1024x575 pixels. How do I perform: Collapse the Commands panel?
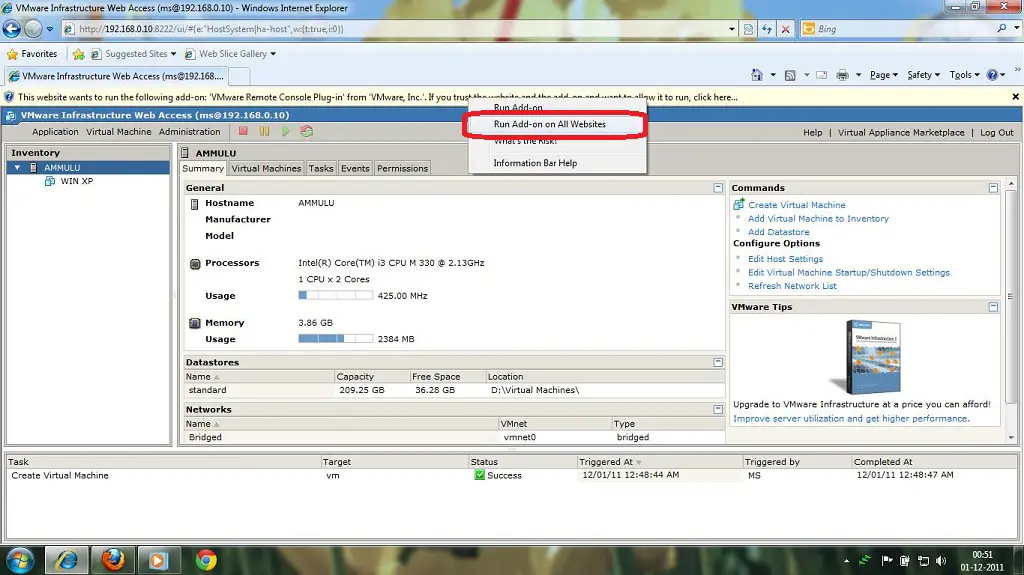[x=993, y=188]
